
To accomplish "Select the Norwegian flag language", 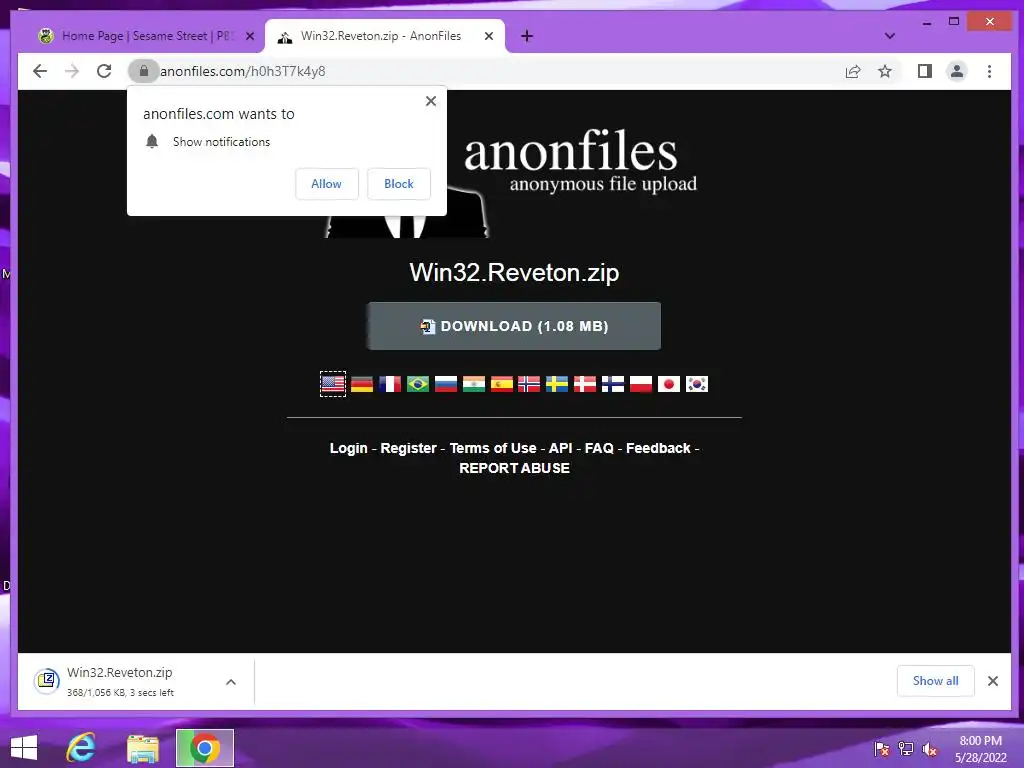I will pyautogui.click(x=529, y=384).
